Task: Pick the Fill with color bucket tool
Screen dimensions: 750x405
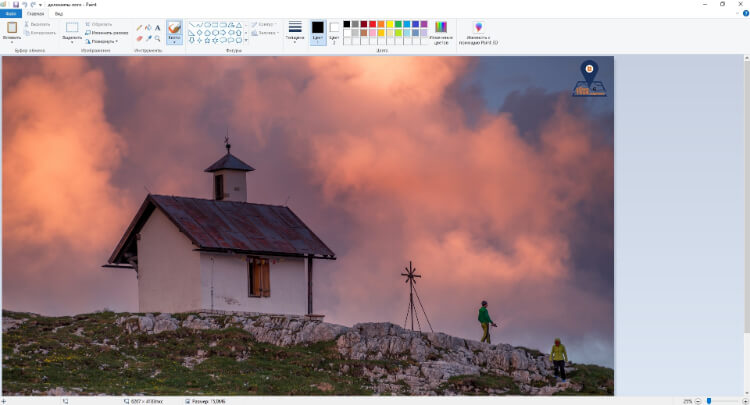Action: pyautogui.click(x=148, y=28)
